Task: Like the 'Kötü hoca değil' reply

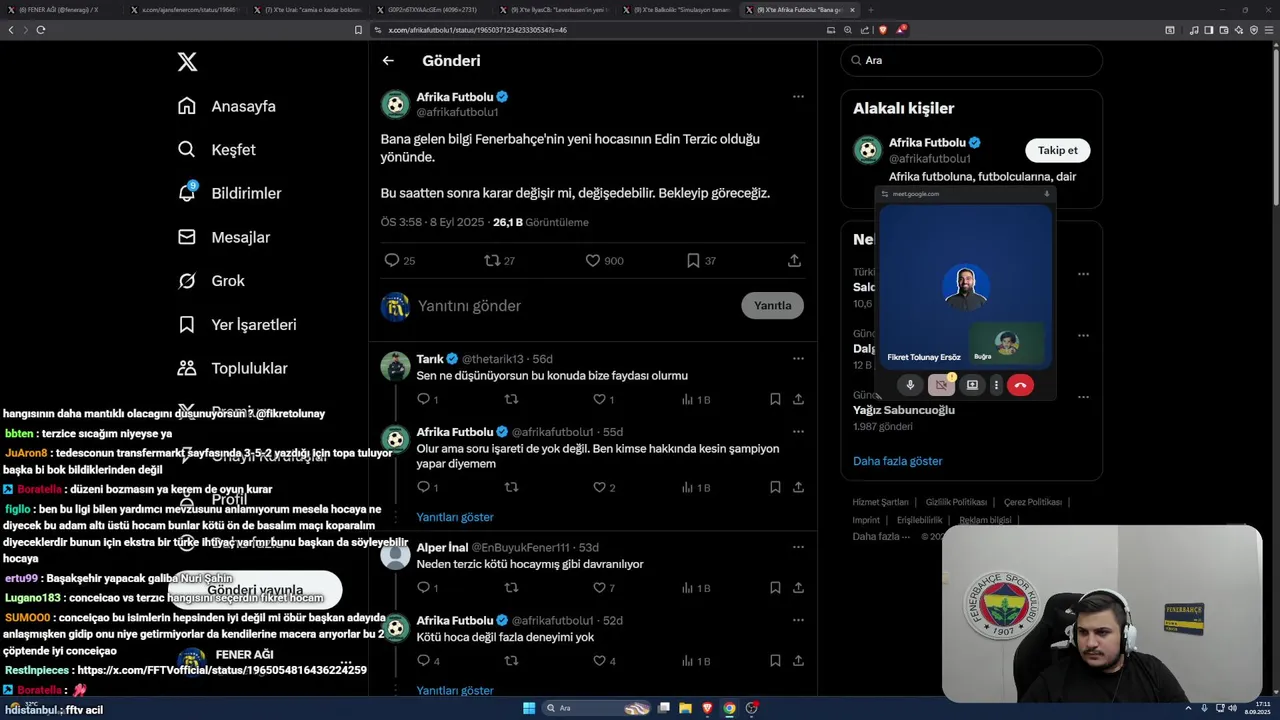Action: tap(599, 661)
